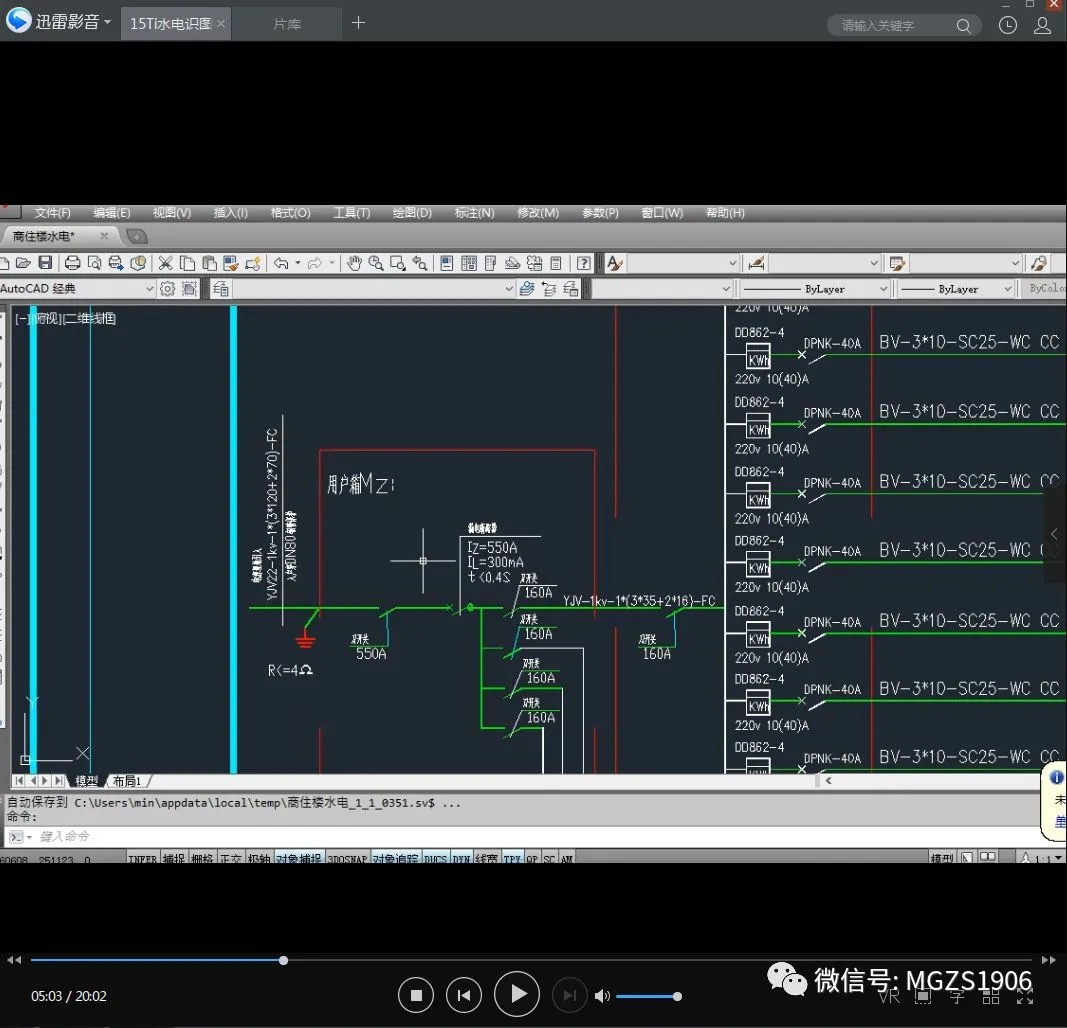Click the Undo arrow icon
This screenshot has width=1067, height=1028.
point(281,263)
